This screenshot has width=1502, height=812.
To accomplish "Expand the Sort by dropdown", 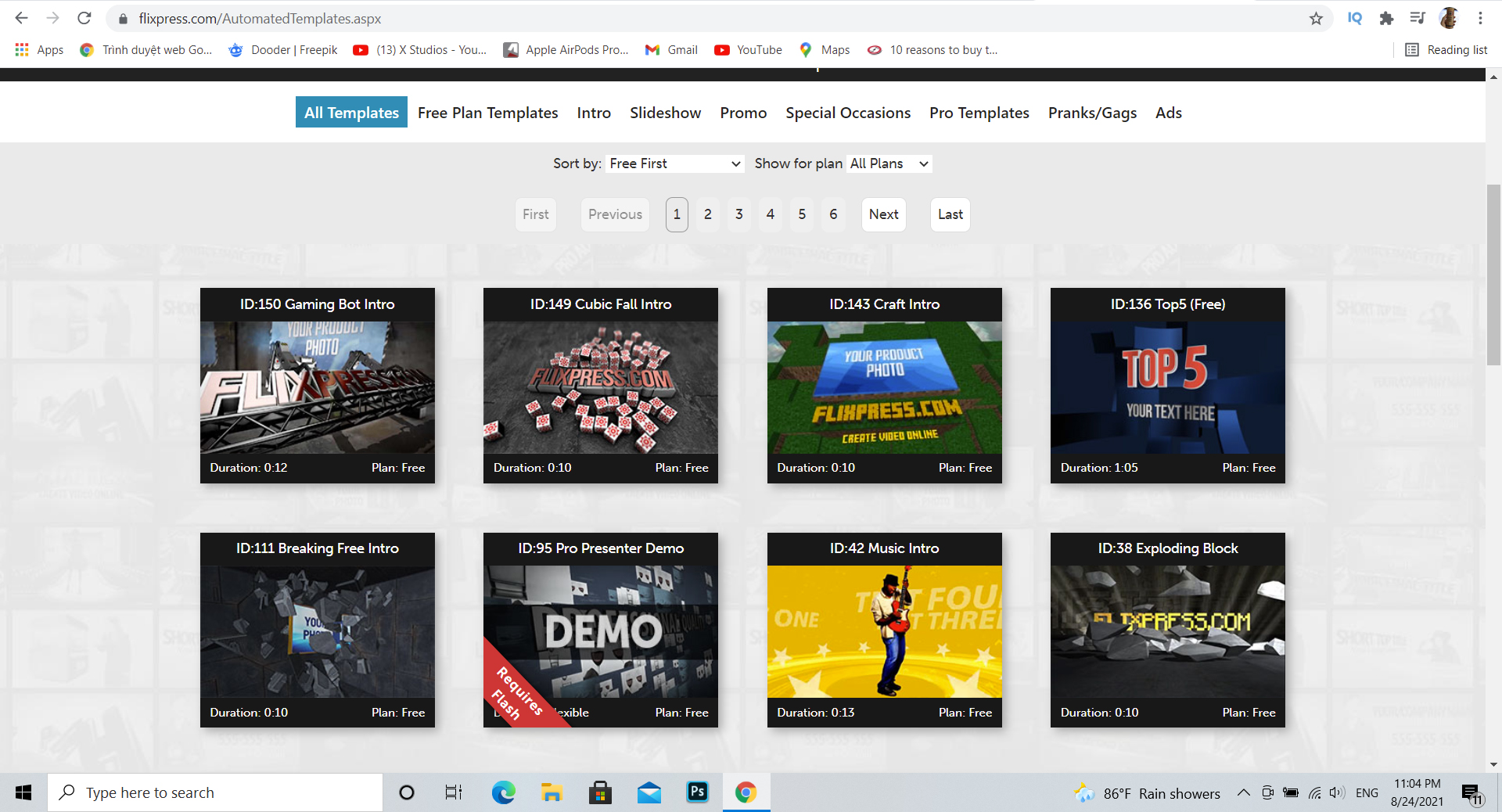I will tap(674, 163).
